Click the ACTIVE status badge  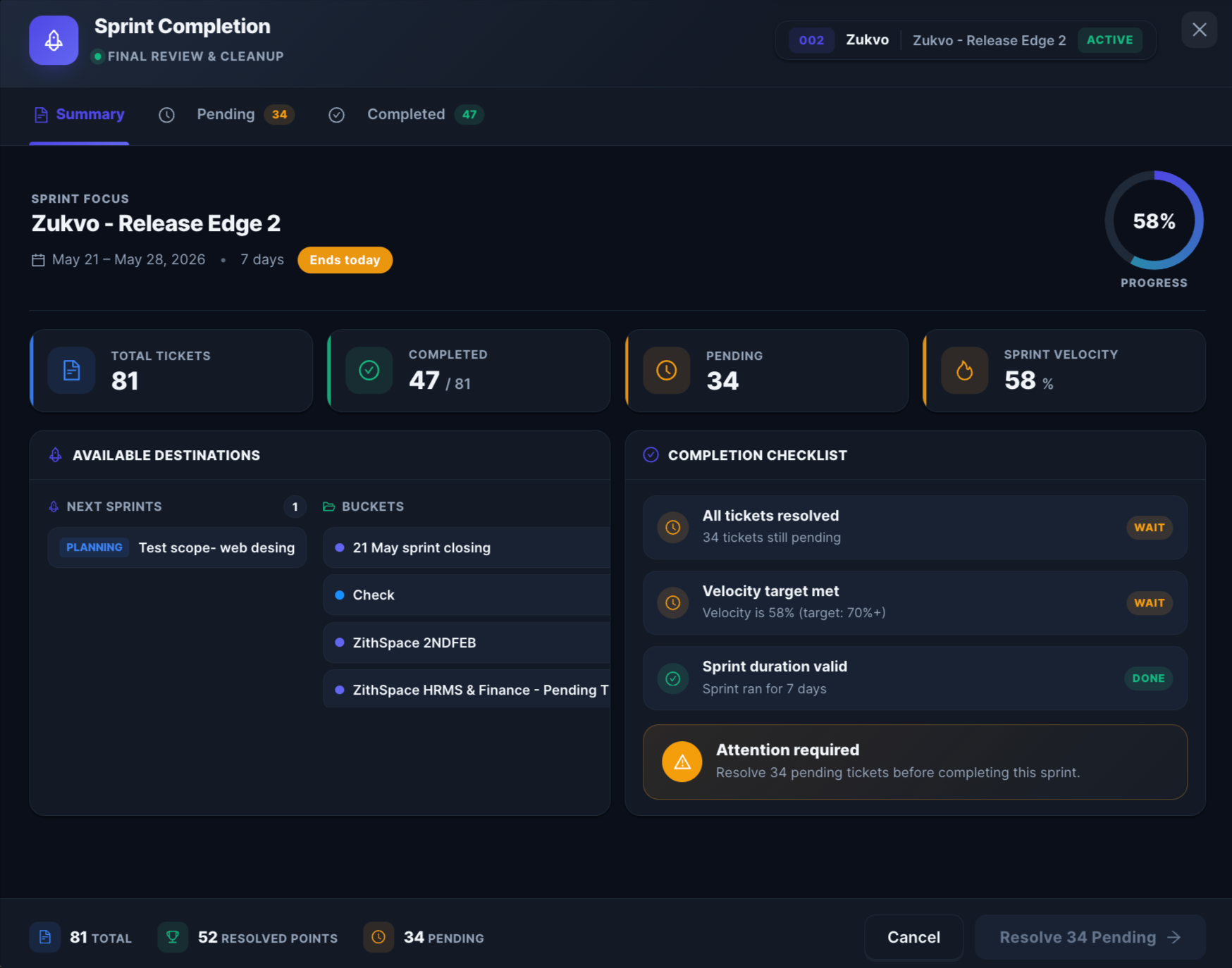1109,40
